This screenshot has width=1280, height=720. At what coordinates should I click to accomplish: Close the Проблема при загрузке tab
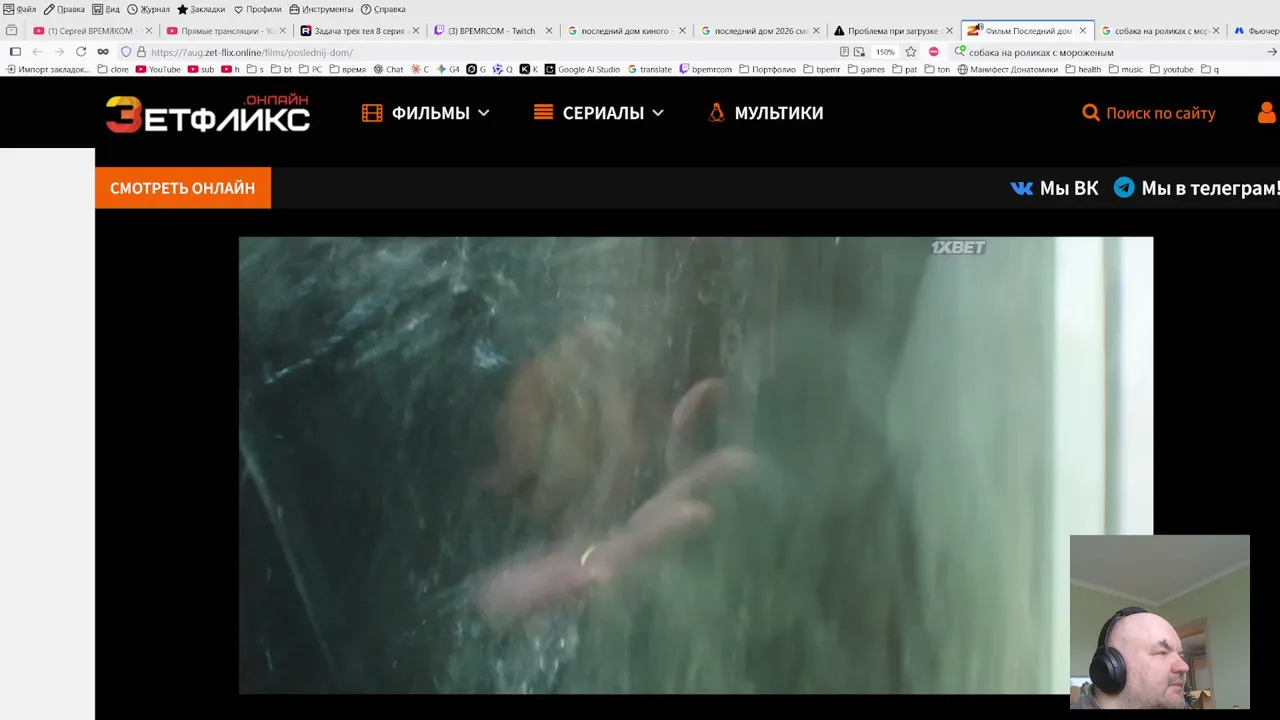click(949, 31)
